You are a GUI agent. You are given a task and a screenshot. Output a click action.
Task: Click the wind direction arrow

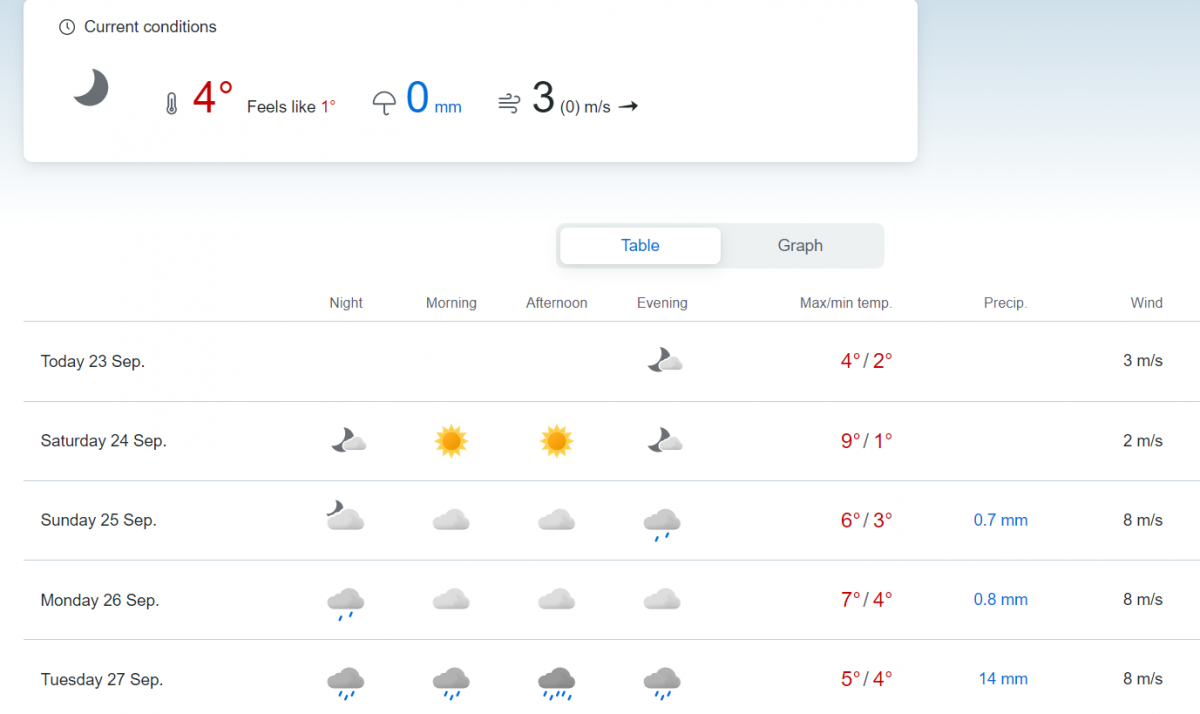click(x=628, y=106)
